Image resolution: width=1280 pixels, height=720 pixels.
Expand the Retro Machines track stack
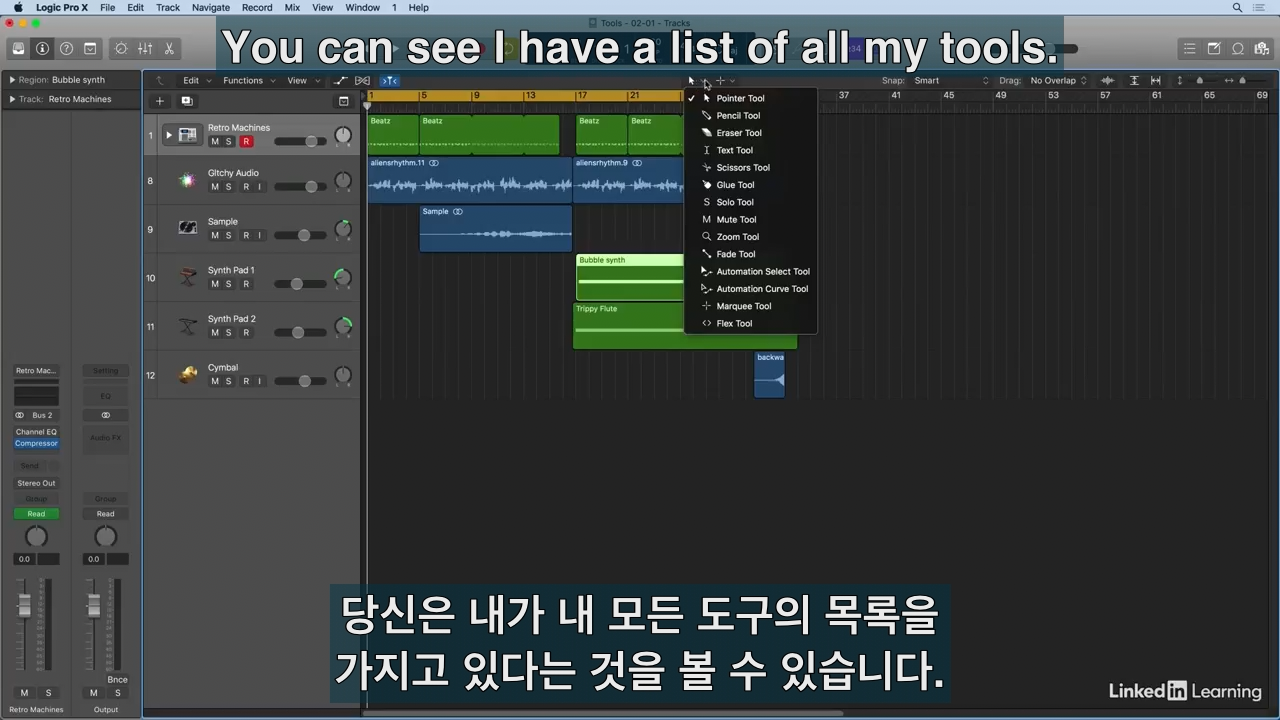pos(168,135)
